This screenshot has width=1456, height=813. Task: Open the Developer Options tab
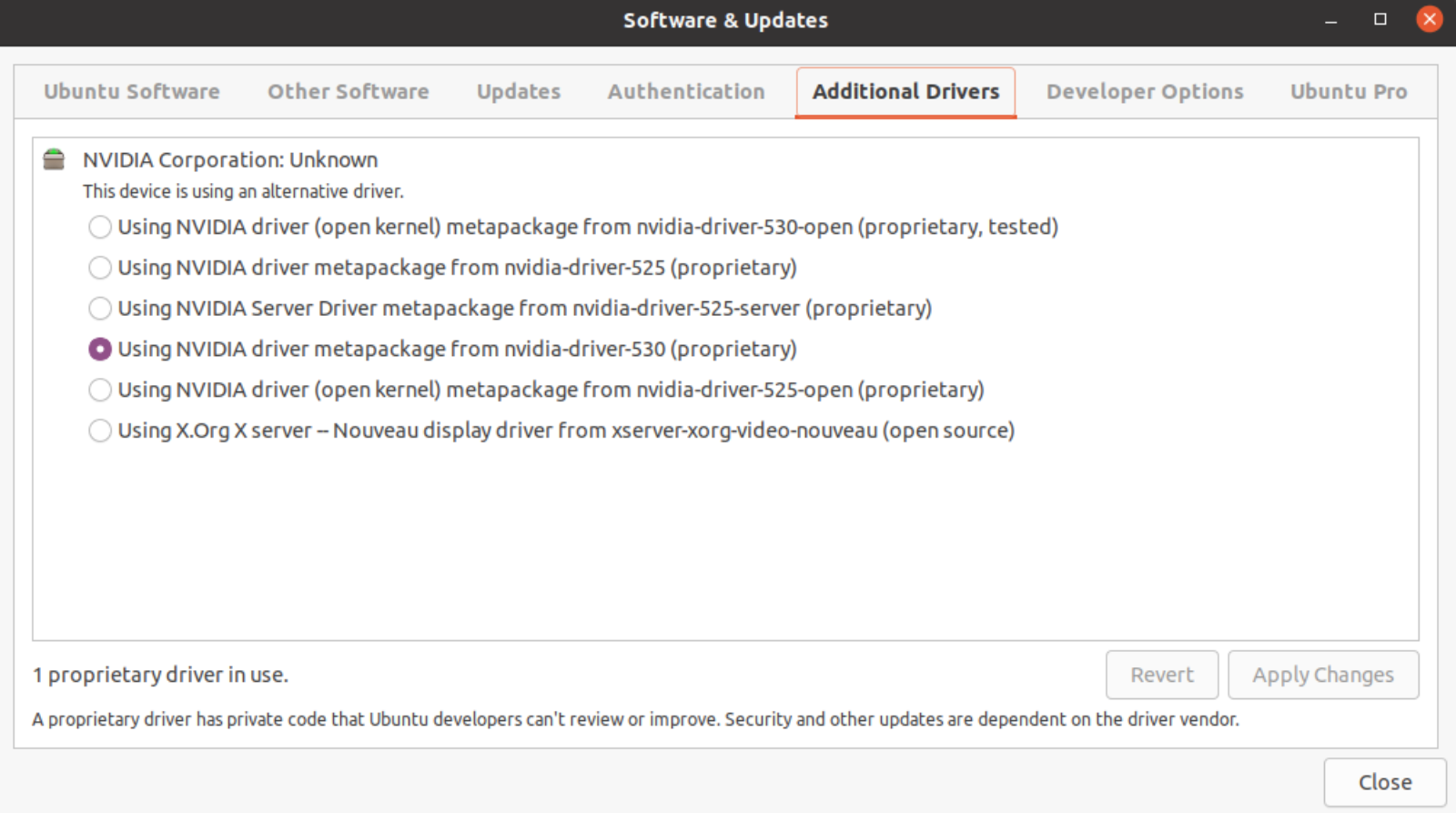pyautogui.click(x=1145, y=92)
